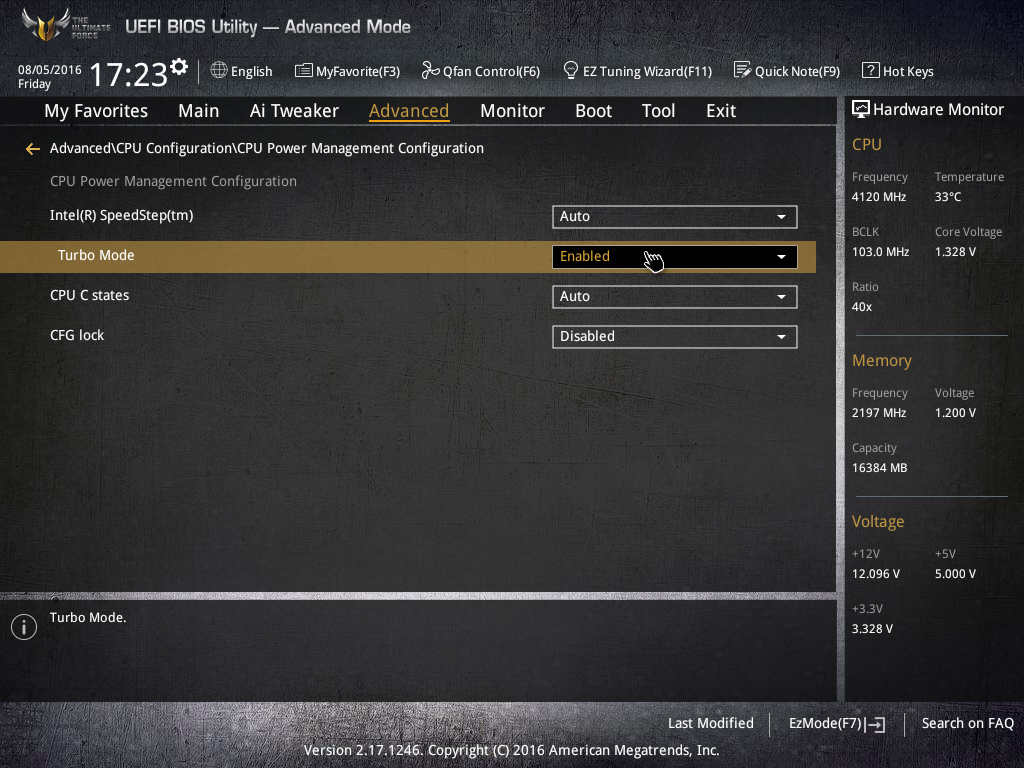This screenshot has width=1024, height=768.
Task: Open Quick Note(F9) label
Action: point(797,71)
